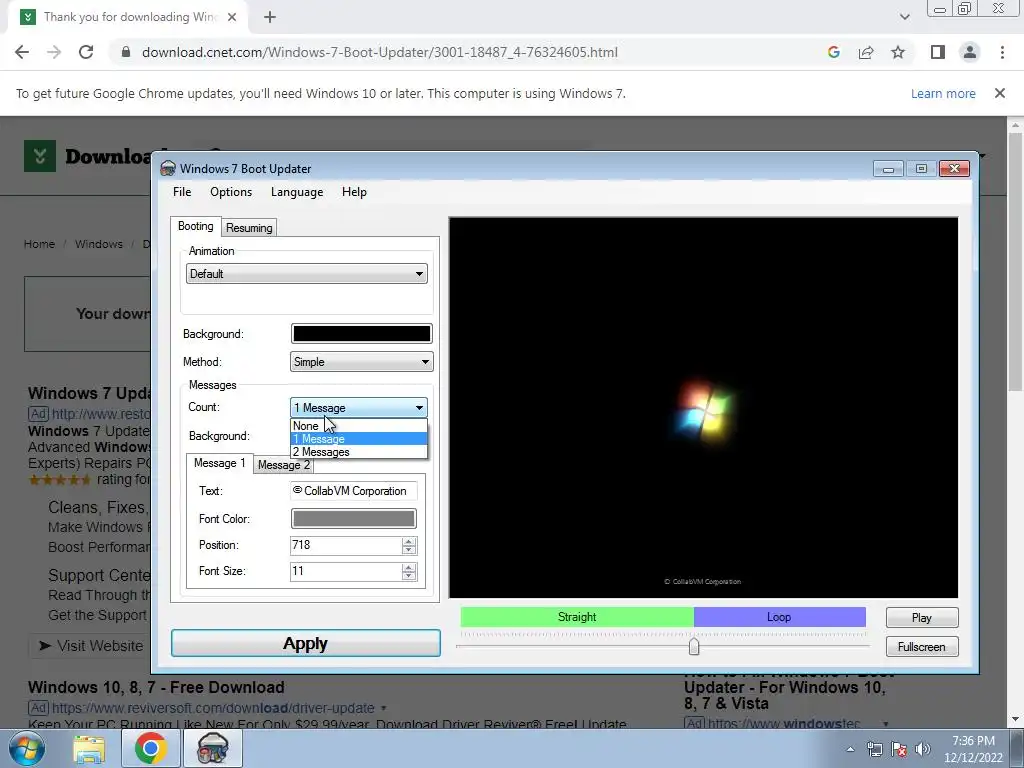Image resolution: width=1024 pixels, height=768 pixels.
Task: Click the site lock icon
Action: tap(126, 52)
